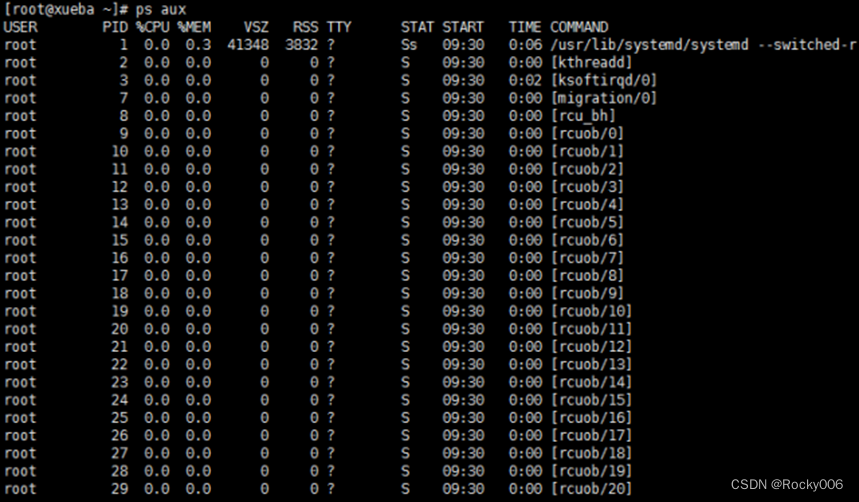Select the PID column header

(x=115, y=27)
